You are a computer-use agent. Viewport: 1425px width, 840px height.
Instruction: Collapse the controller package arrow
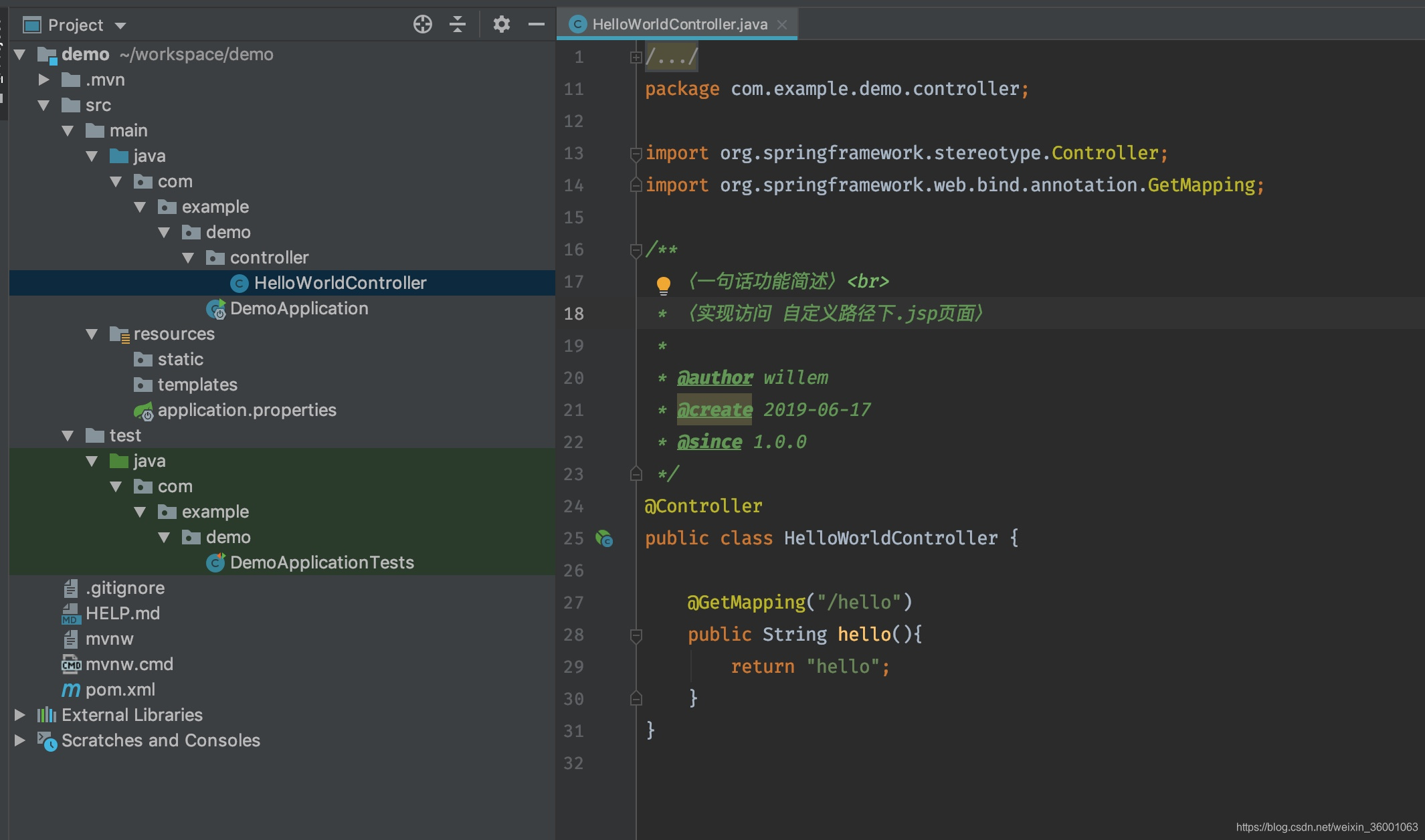tap(189, 257)
